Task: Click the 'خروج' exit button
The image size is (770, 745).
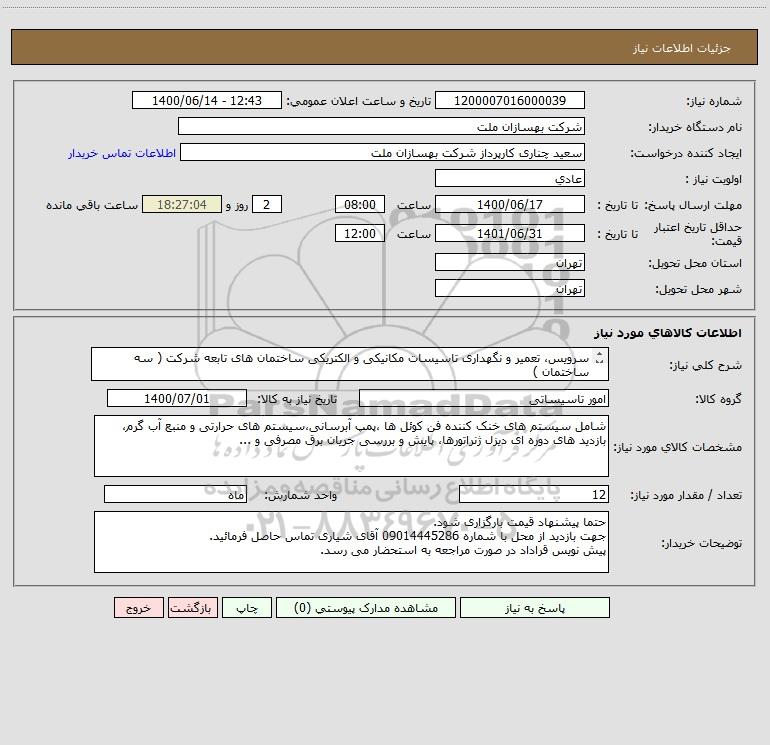Action: click(x=138, y=607)
